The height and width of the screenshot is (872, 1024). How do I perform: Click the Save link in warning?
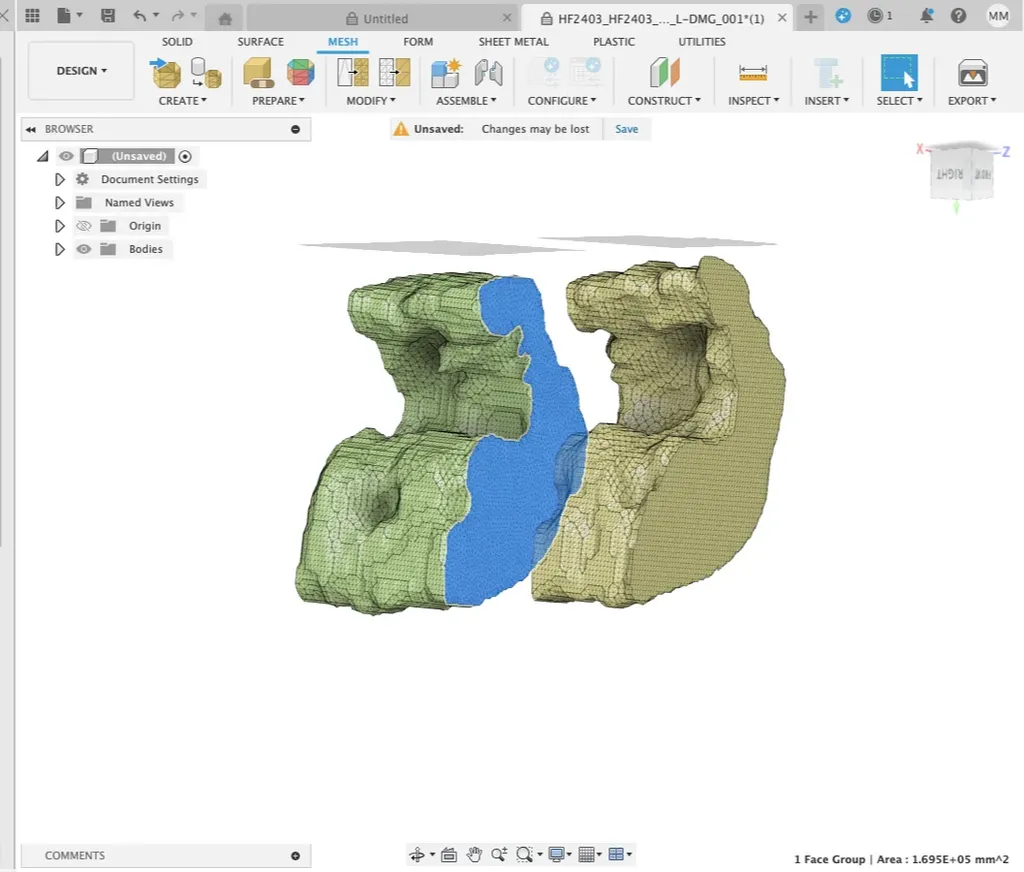pos(626,129)
